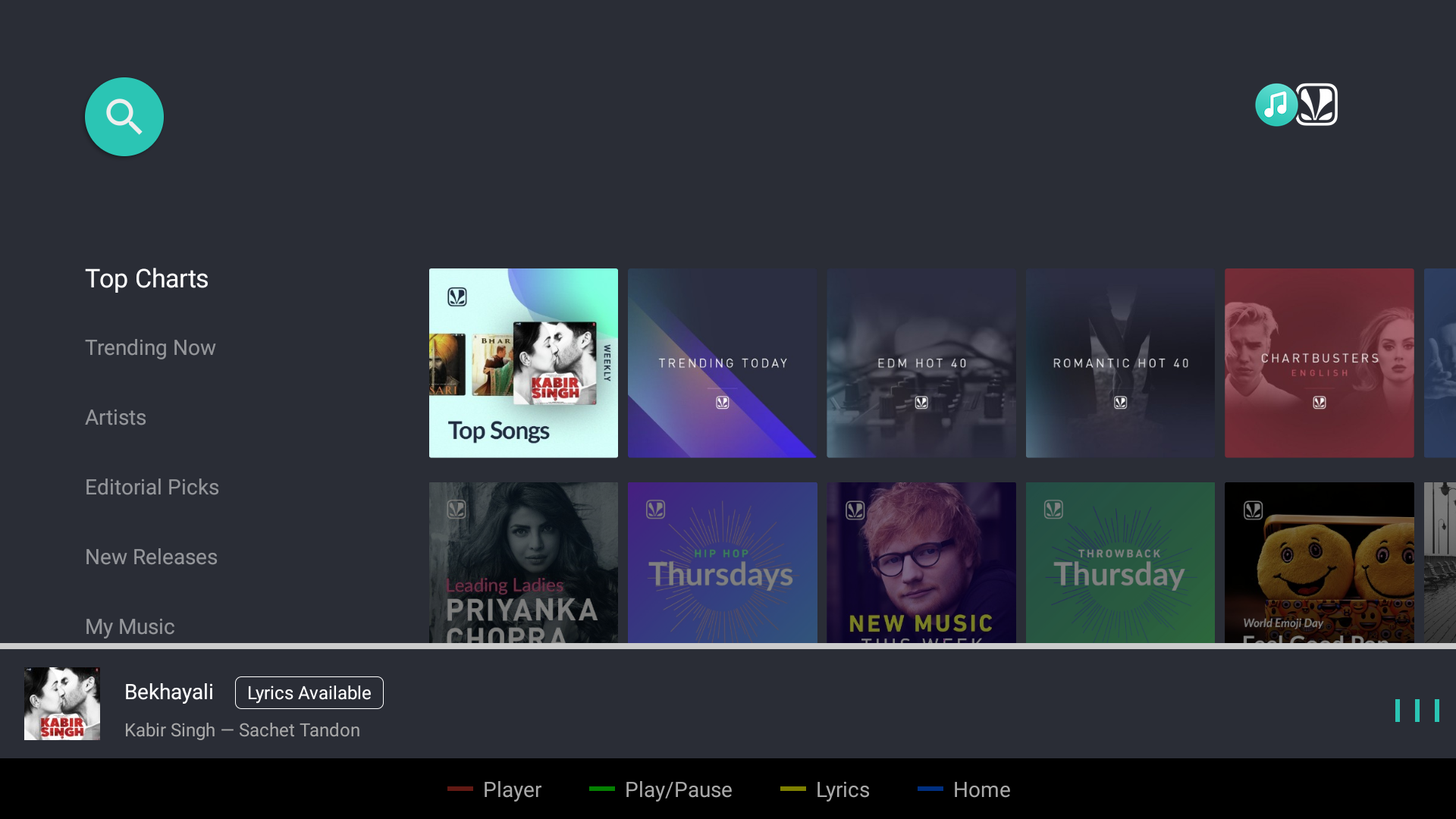Click the Lyrics Available button

point(309,693)
